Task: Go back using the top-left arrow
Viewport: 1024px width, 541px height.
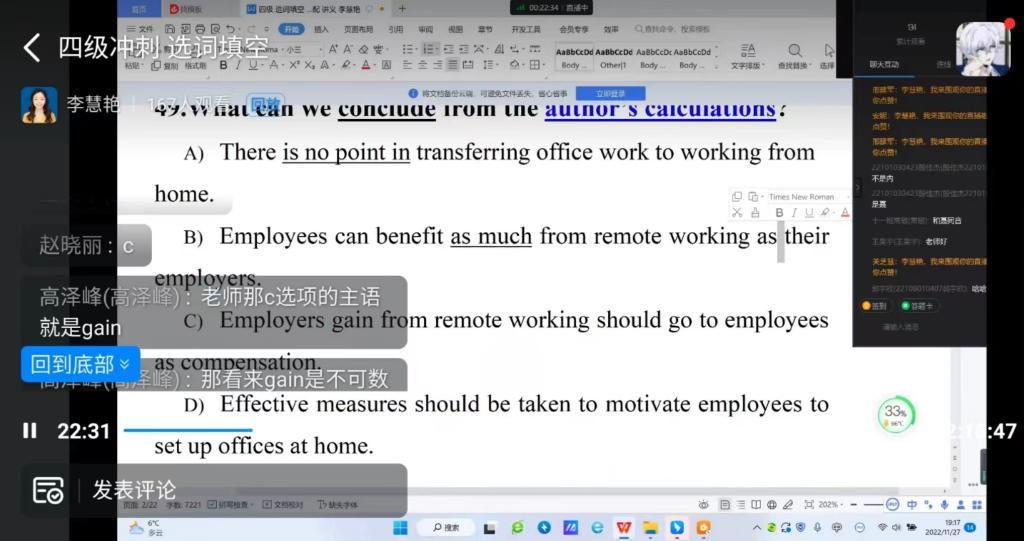Action: coord(31,47)
